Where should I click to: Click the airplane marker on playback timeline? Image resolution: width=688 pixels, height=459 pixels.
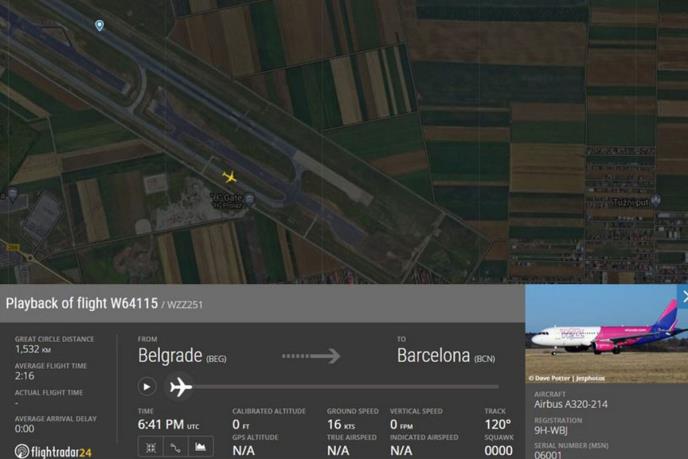(180, 387)
